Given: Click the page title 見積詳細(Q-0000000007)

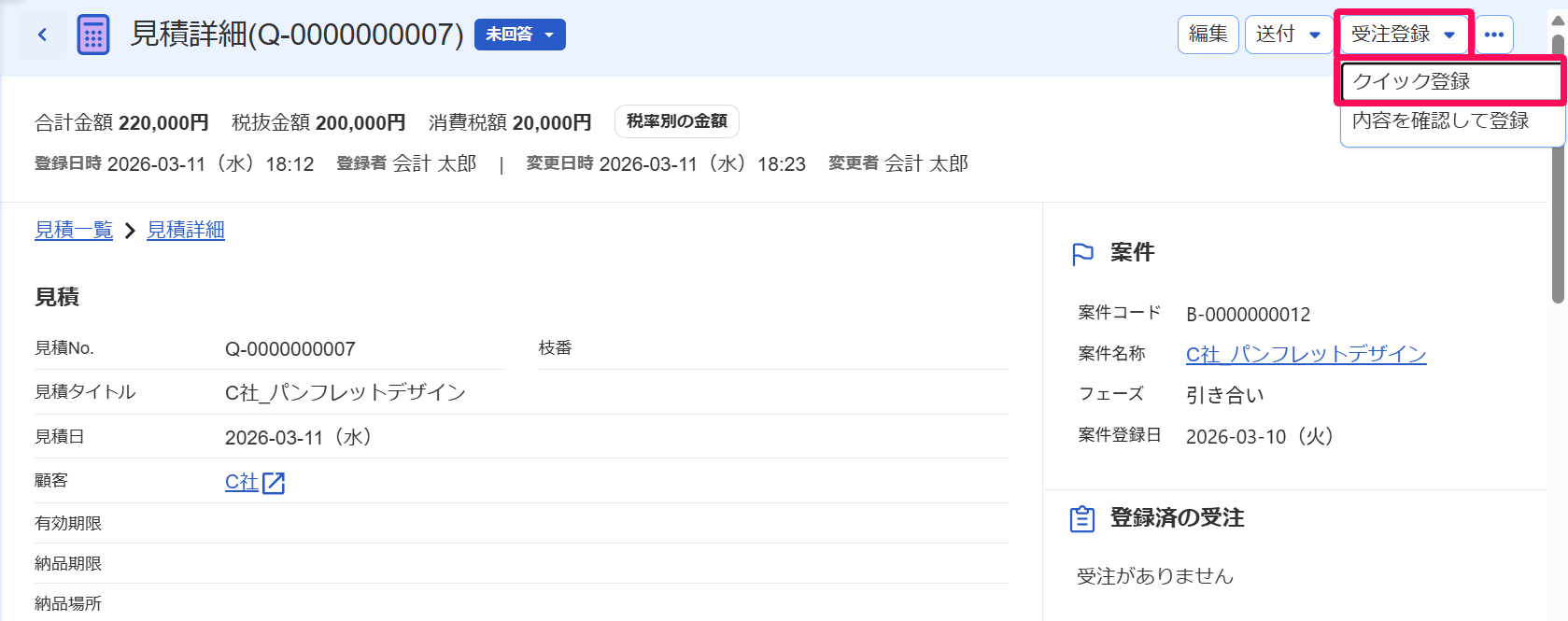Looking at the screenshot, I should 297,35.
